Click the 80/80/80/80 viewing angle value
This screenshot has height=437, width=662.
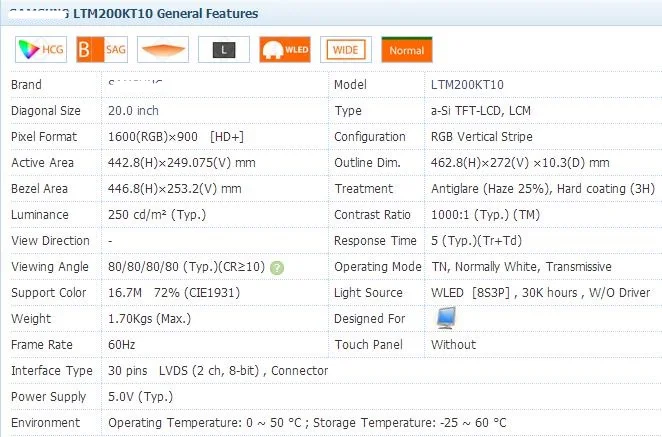pos(187,267)
